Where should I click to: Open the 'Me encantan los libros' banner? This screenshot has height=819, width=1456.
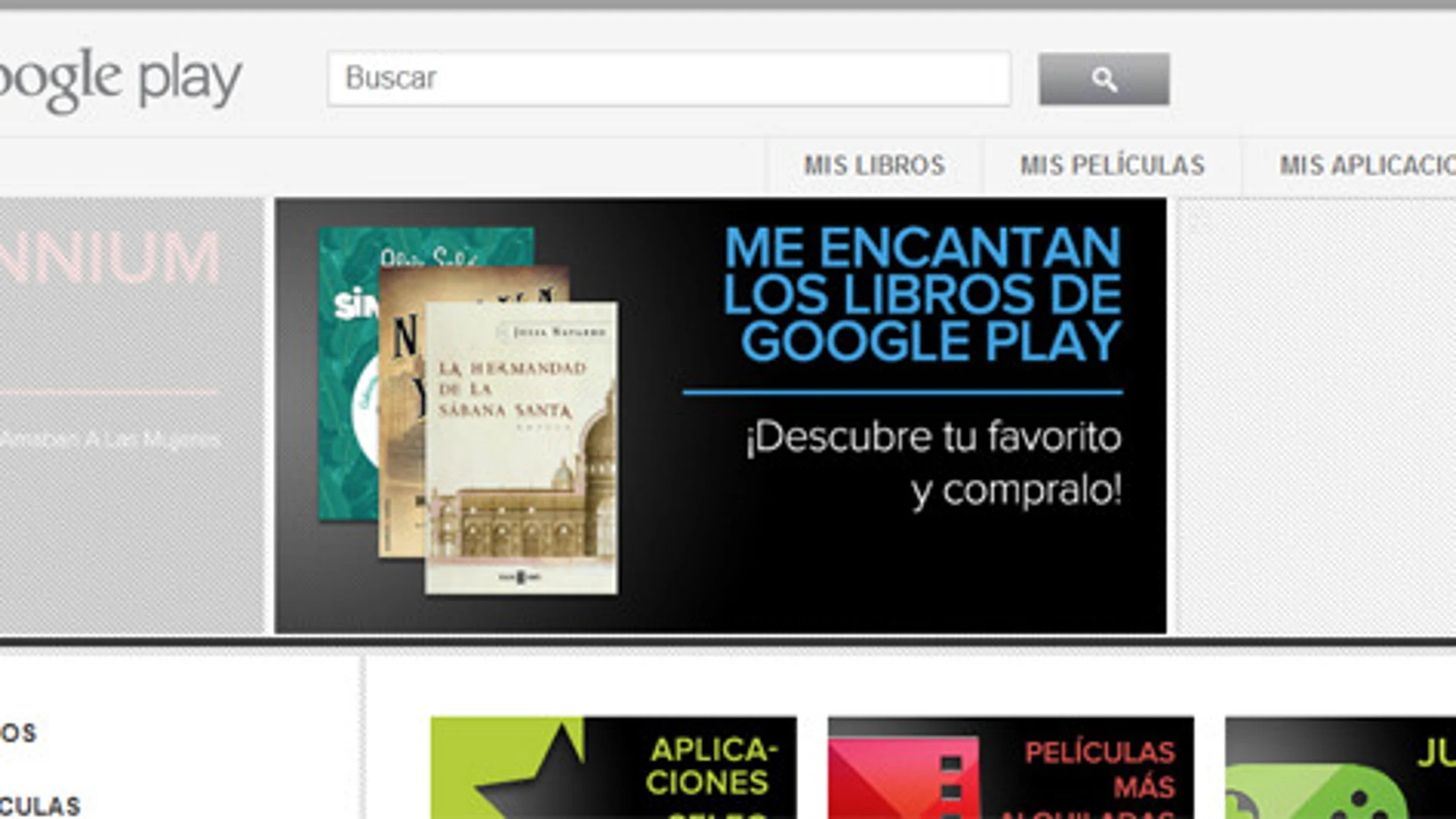tap(721, 415)
